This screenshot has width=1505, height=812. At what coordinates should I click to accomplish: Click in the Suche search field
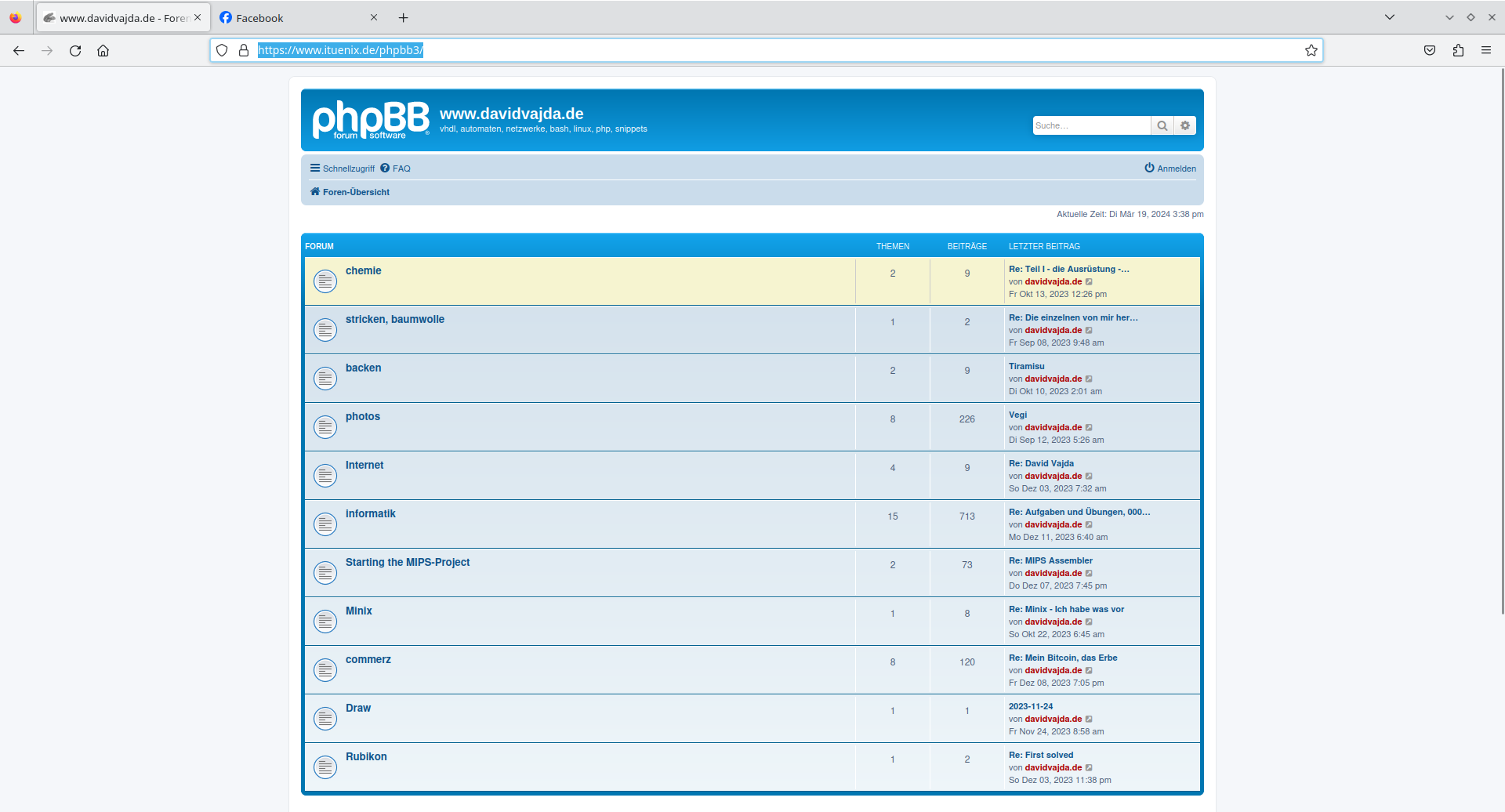coord(1090,125)
